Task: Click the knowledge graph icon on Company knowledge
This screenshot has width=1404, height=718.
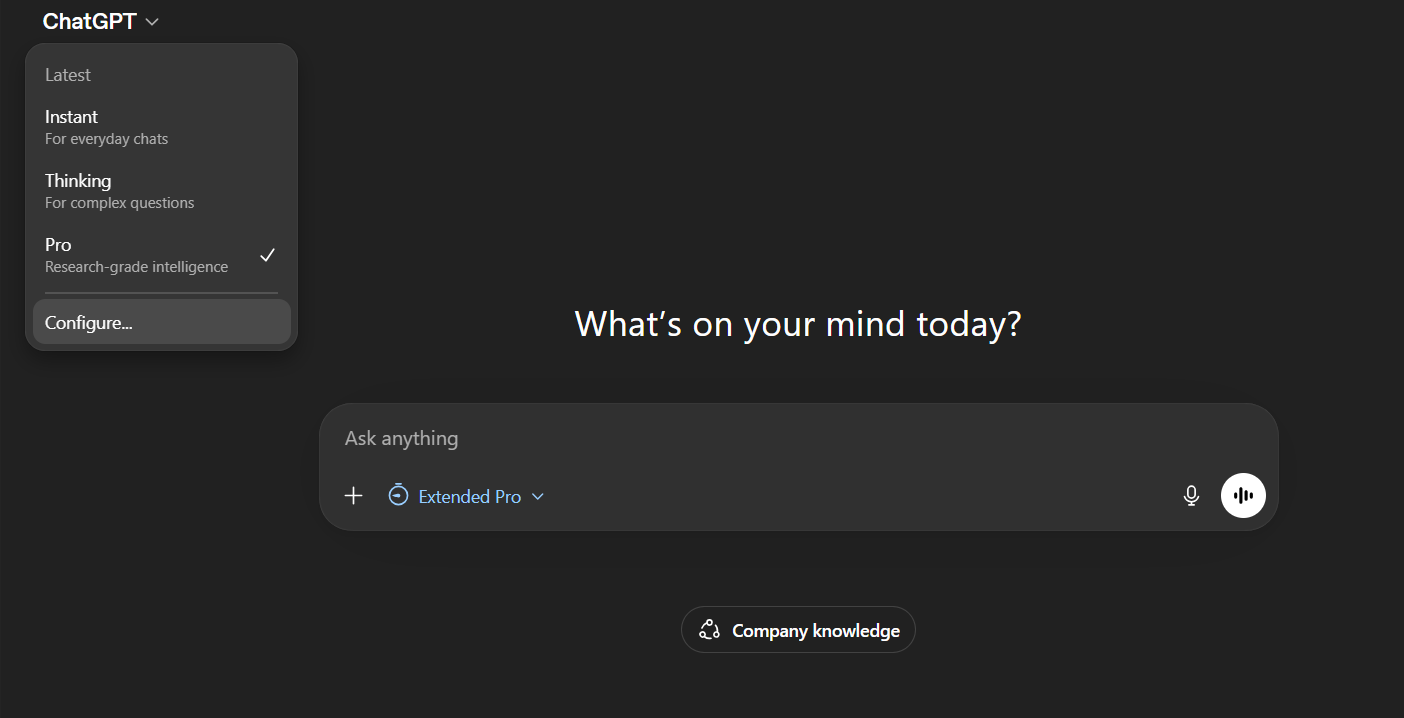Action: point(709,629)
